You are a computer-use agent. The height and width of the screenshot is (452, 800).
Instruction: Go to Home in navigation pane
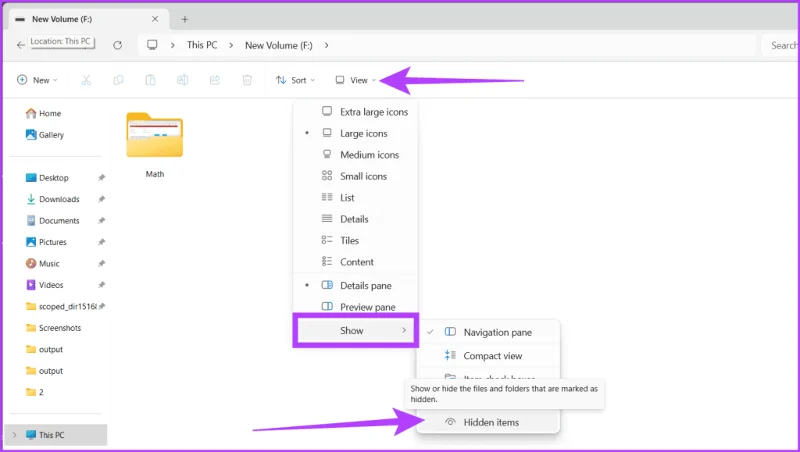click(43, 113)
